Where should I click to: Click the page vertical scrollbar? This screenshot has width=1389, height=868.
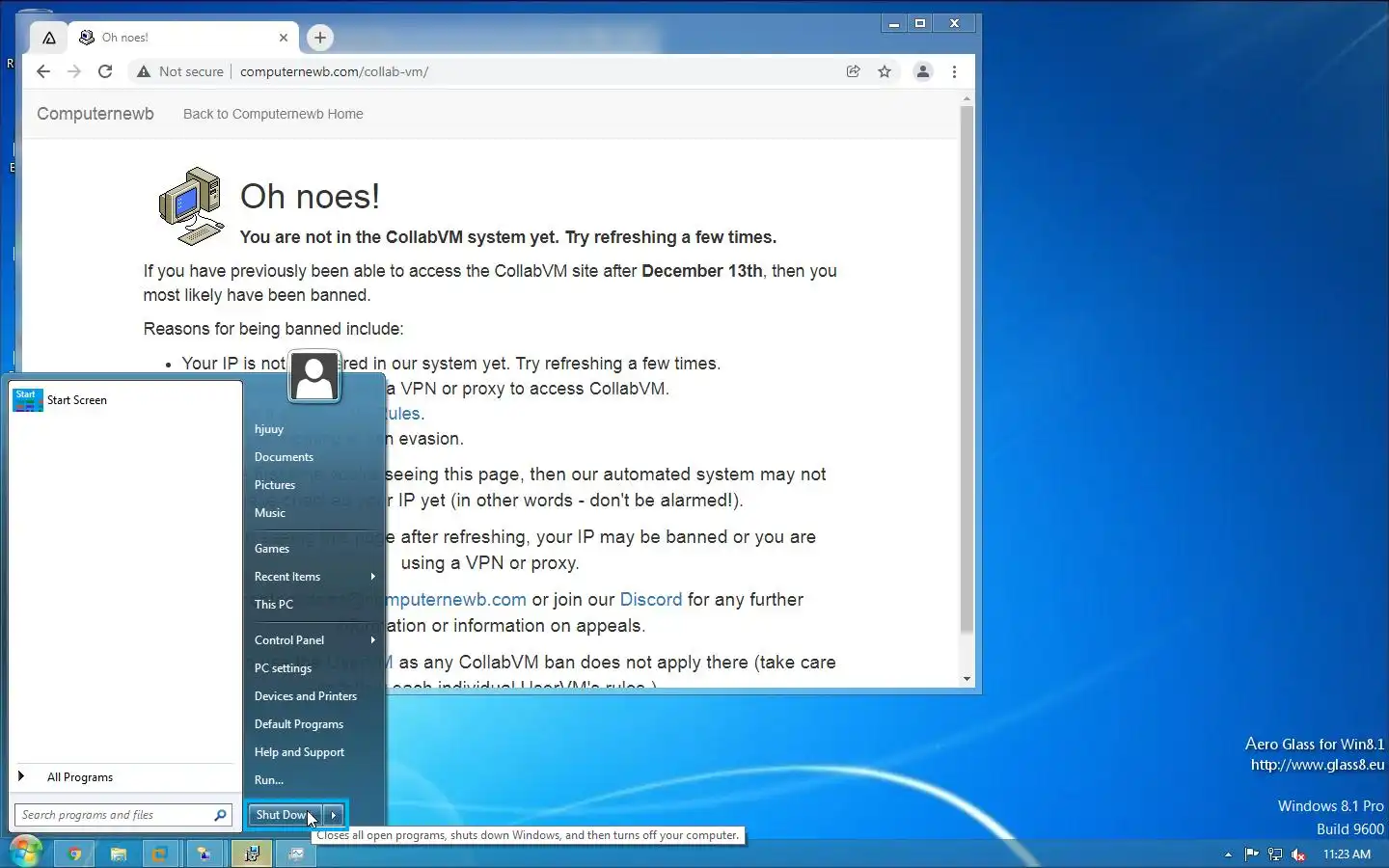[x=967, y=369]
